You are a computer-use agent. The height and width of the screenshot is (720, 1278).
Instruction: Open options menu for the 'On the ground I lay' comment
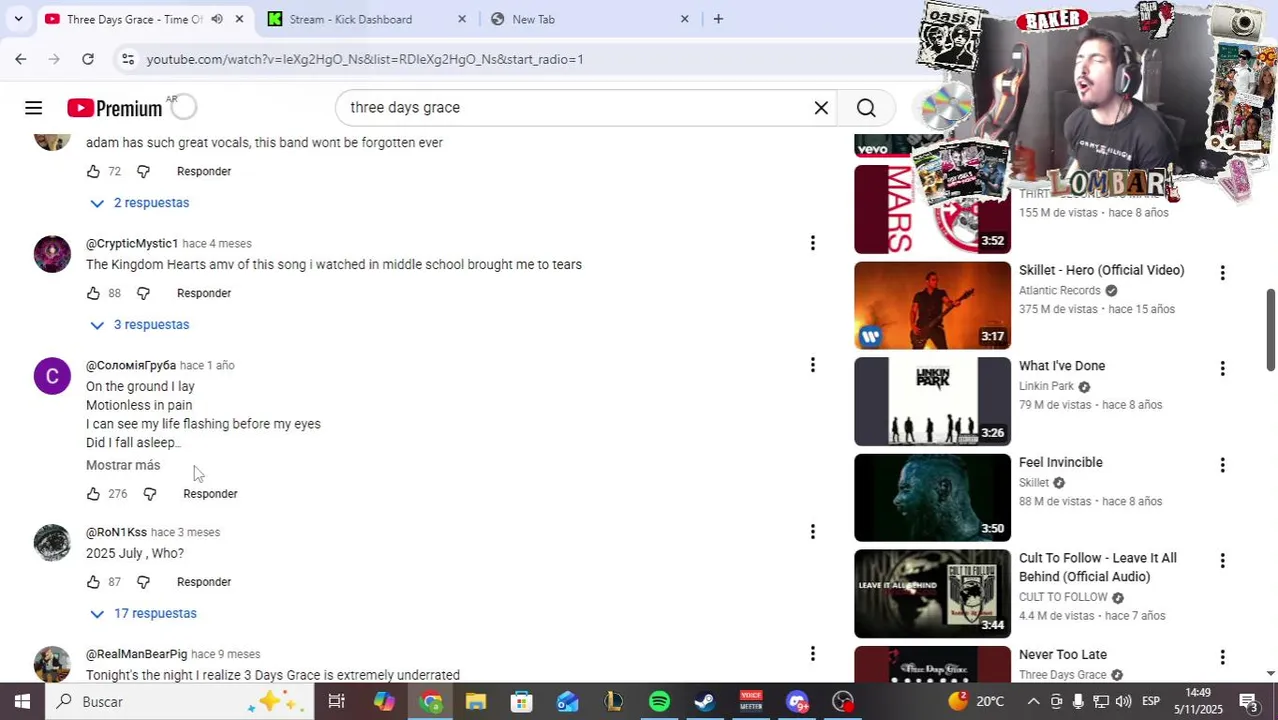point(812,365)
